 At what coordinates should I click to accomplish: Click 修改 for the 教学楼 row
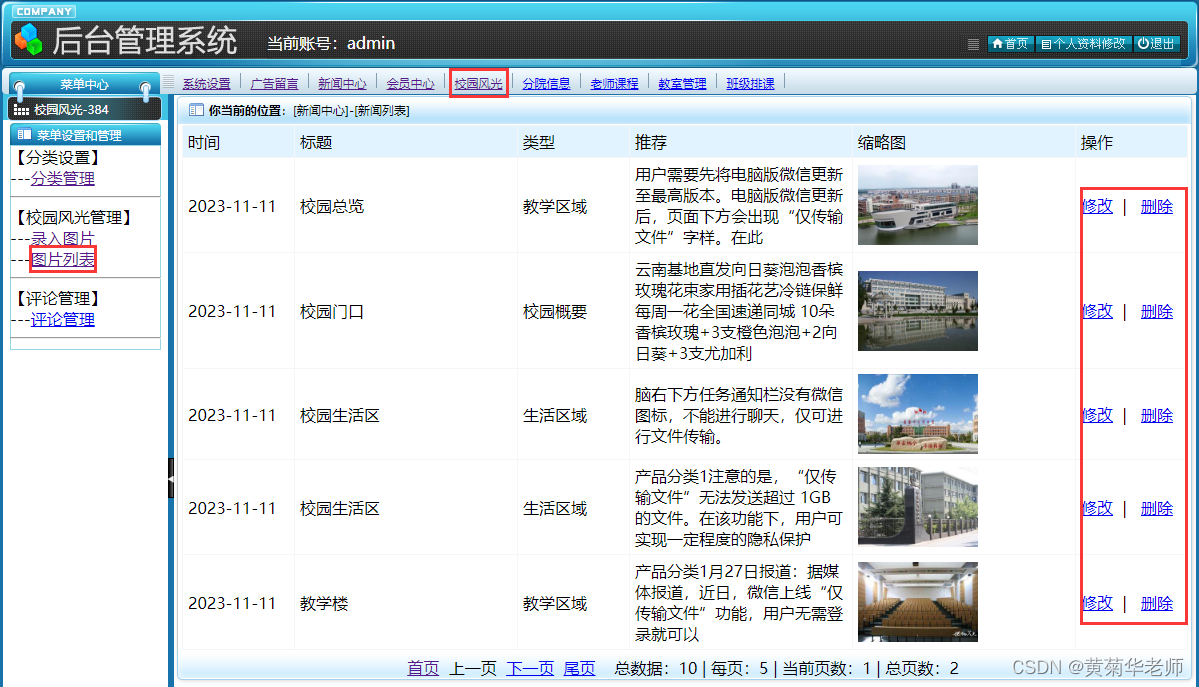[x=1097, y=604]
